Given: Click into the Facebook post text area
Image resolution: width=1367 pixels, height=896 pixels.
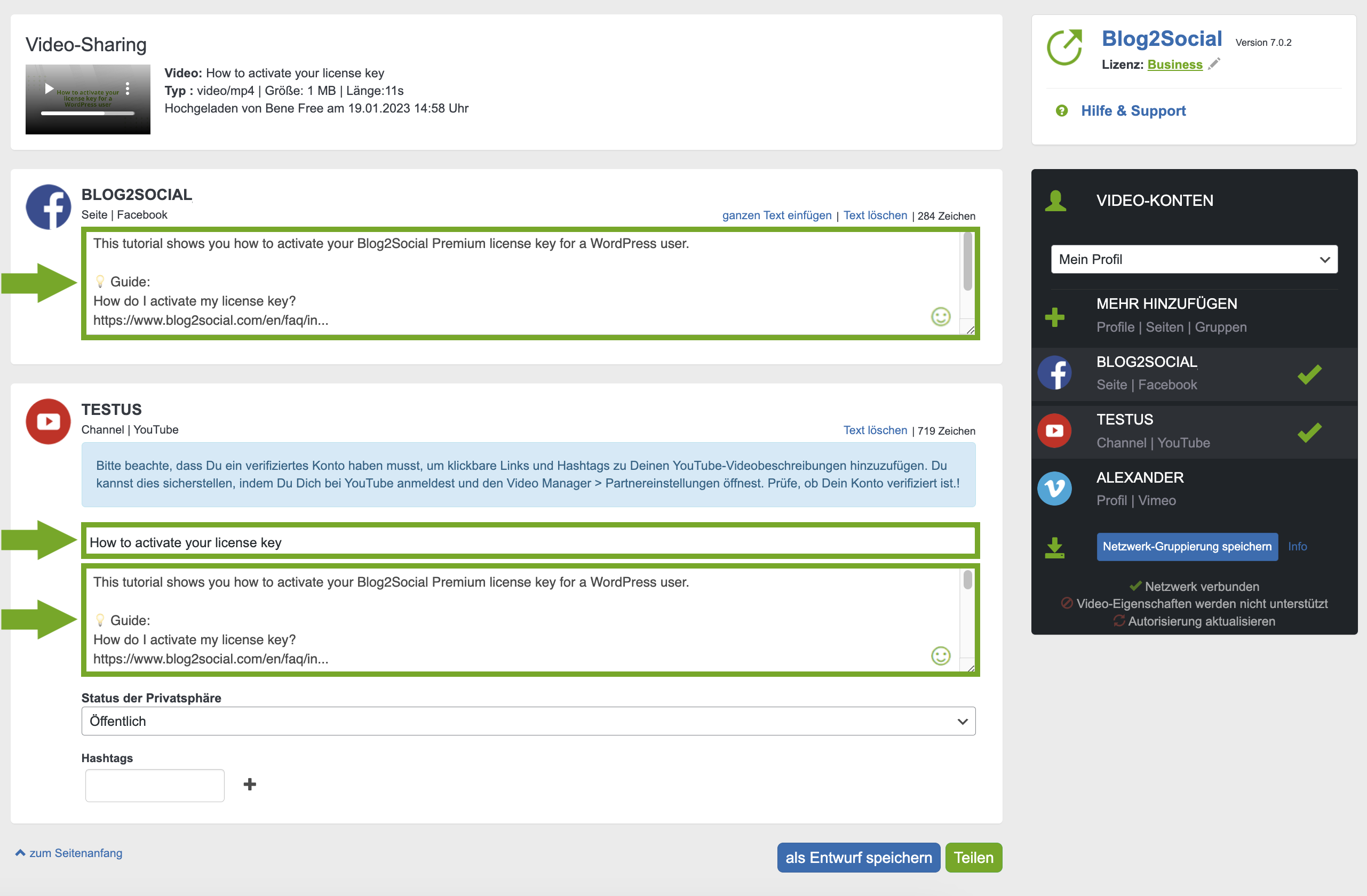Looking at the screenshot, I should 523,283.
